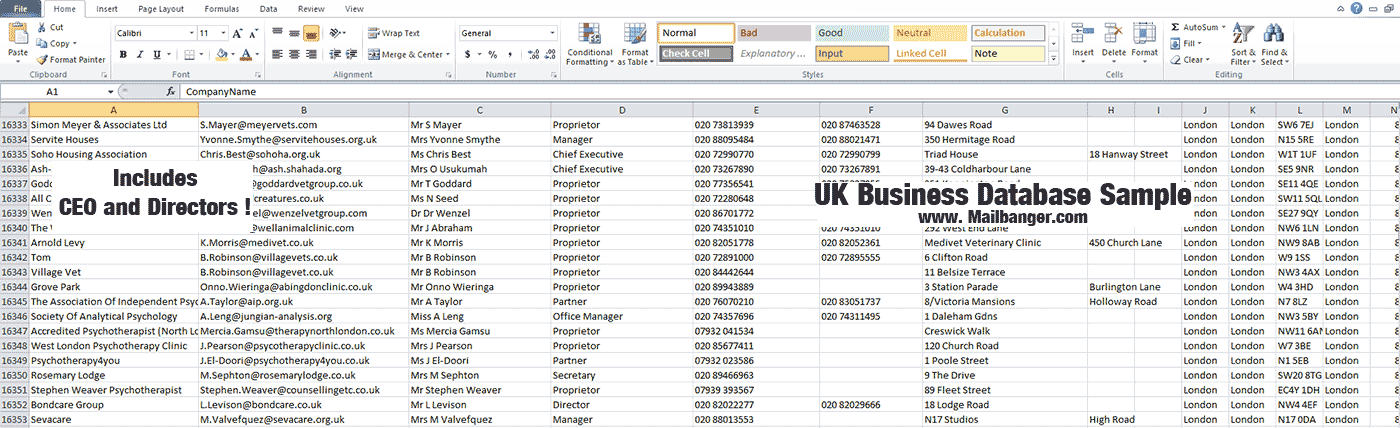Apply middle vertical alignment
Screen dimensions: 1400x428
[293, 33]
